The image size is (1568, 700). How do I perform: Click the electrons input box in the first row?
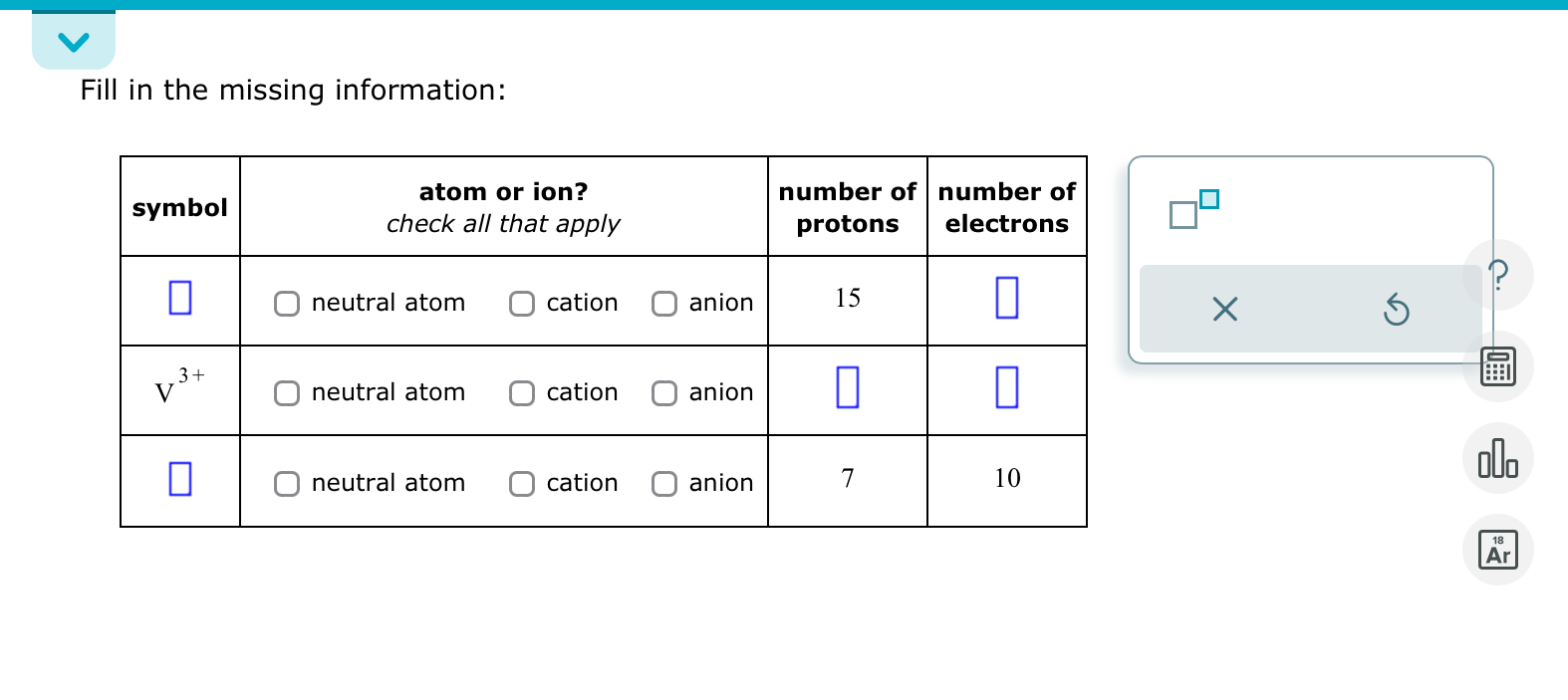coord(1006,299)
